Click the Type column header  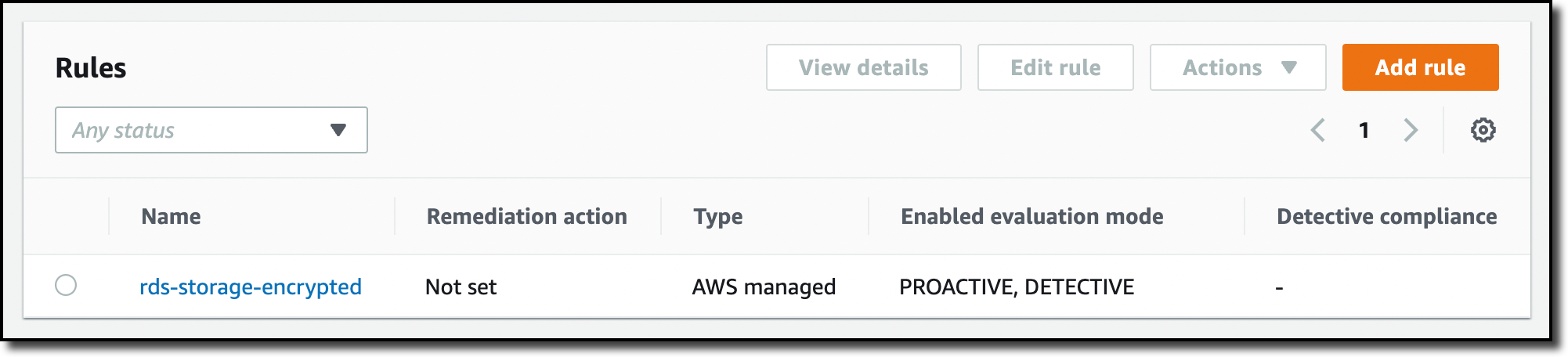717,217
